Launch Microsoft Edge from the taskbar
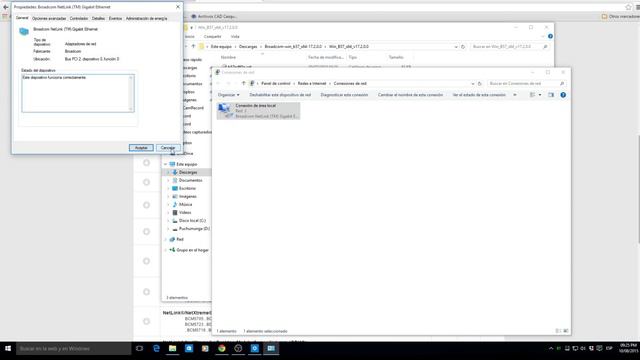This screenshot has height=360, width=640. 156,349
